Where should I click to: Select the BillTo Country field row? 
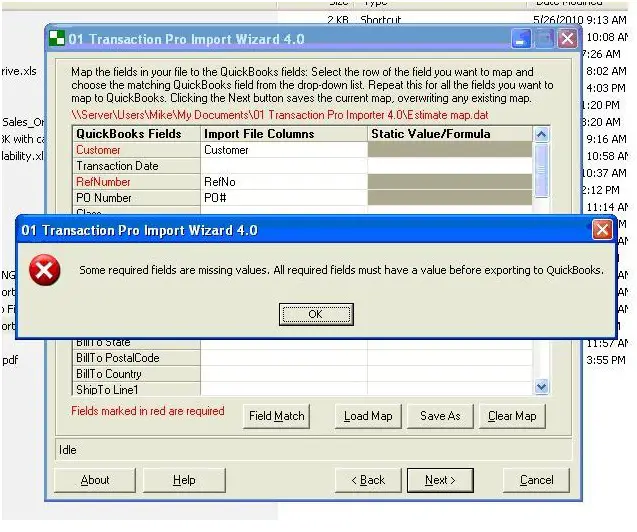(136, 374)
